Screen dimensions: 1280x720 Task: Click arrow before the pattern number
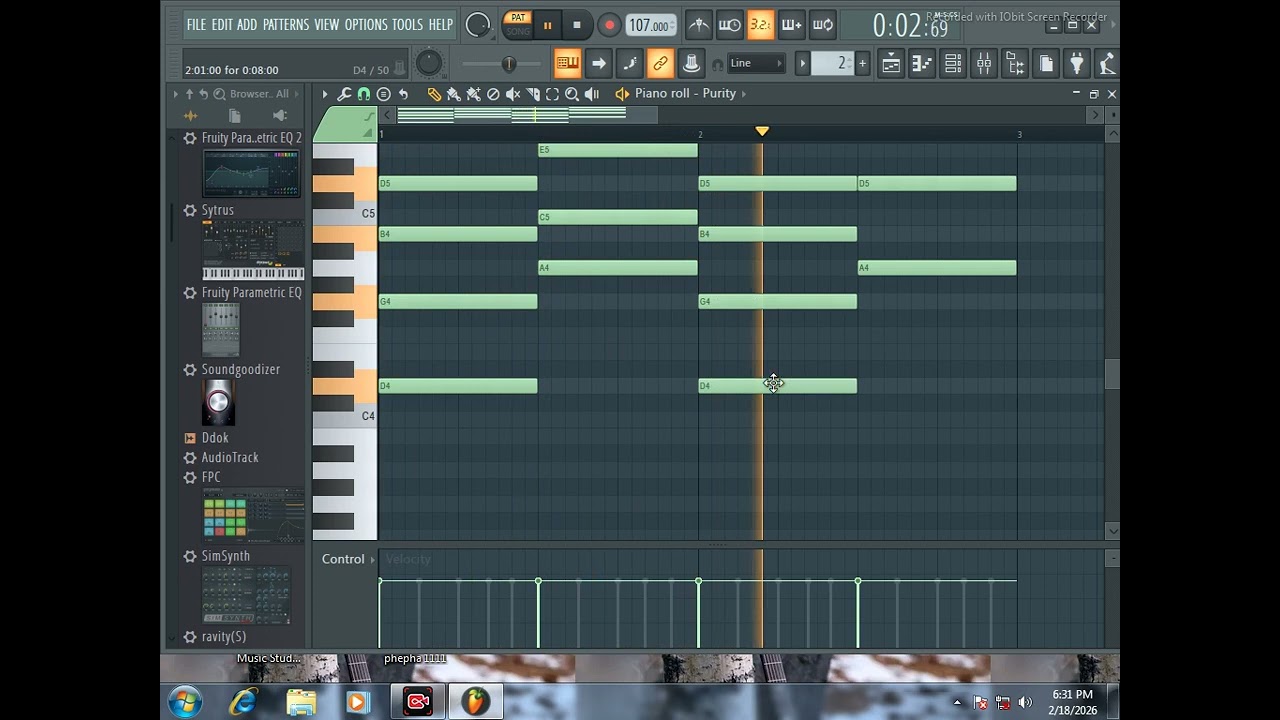[802, 63]
